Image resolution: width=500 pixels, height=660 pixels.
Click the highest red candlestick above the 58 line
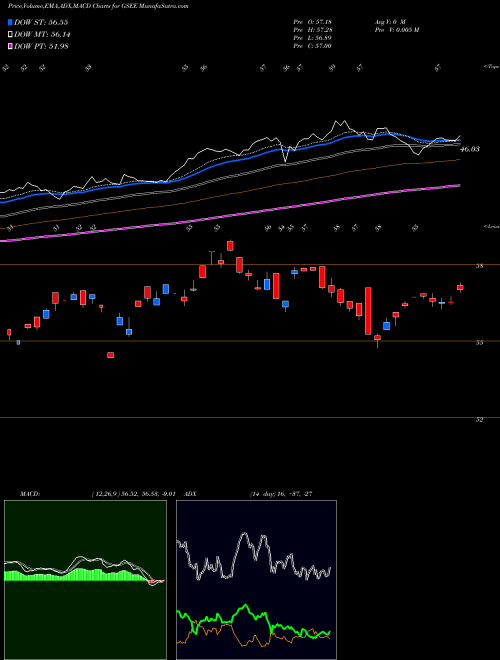230,246
